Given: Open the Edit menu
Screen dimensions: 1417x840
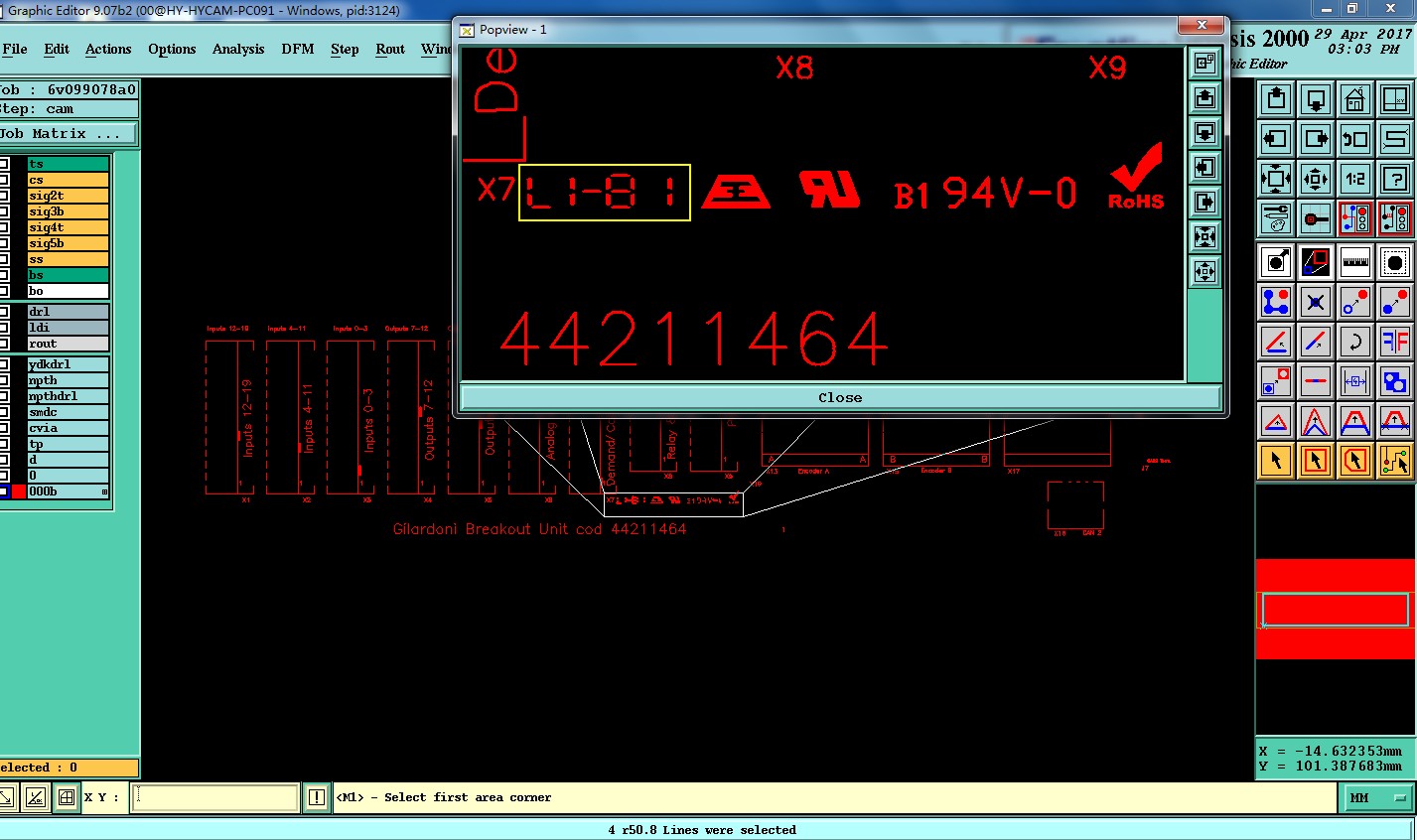Looking at the screenshot, I should click(x=57, y=49).
